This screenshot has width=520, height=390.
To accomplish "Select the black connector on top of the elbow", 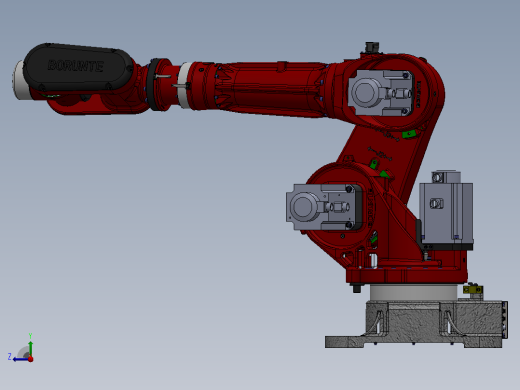I will [x=371, y=47].
